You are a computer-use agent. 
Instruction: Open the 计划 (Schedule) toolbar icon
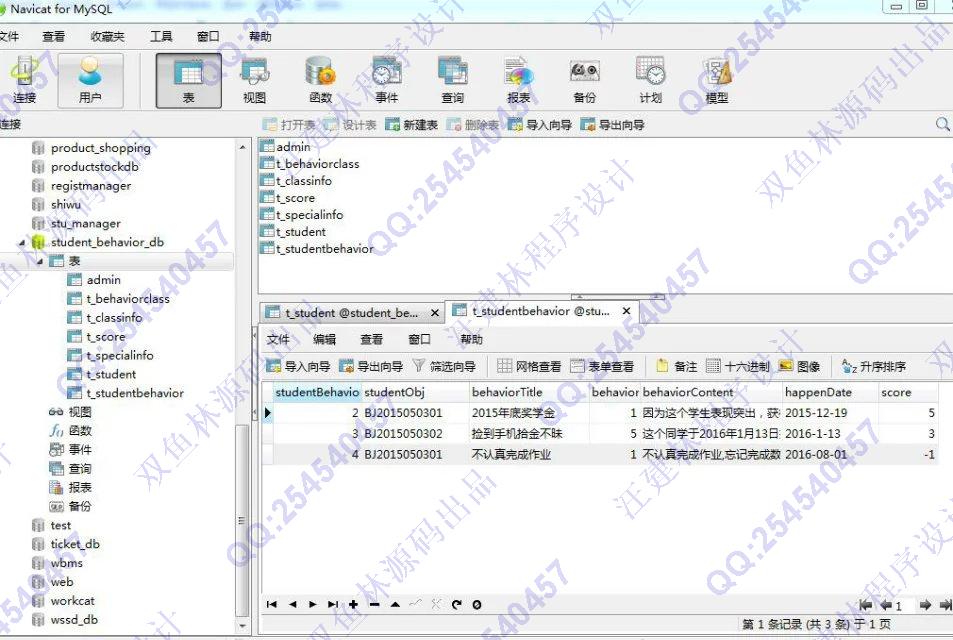click(650, 80)
